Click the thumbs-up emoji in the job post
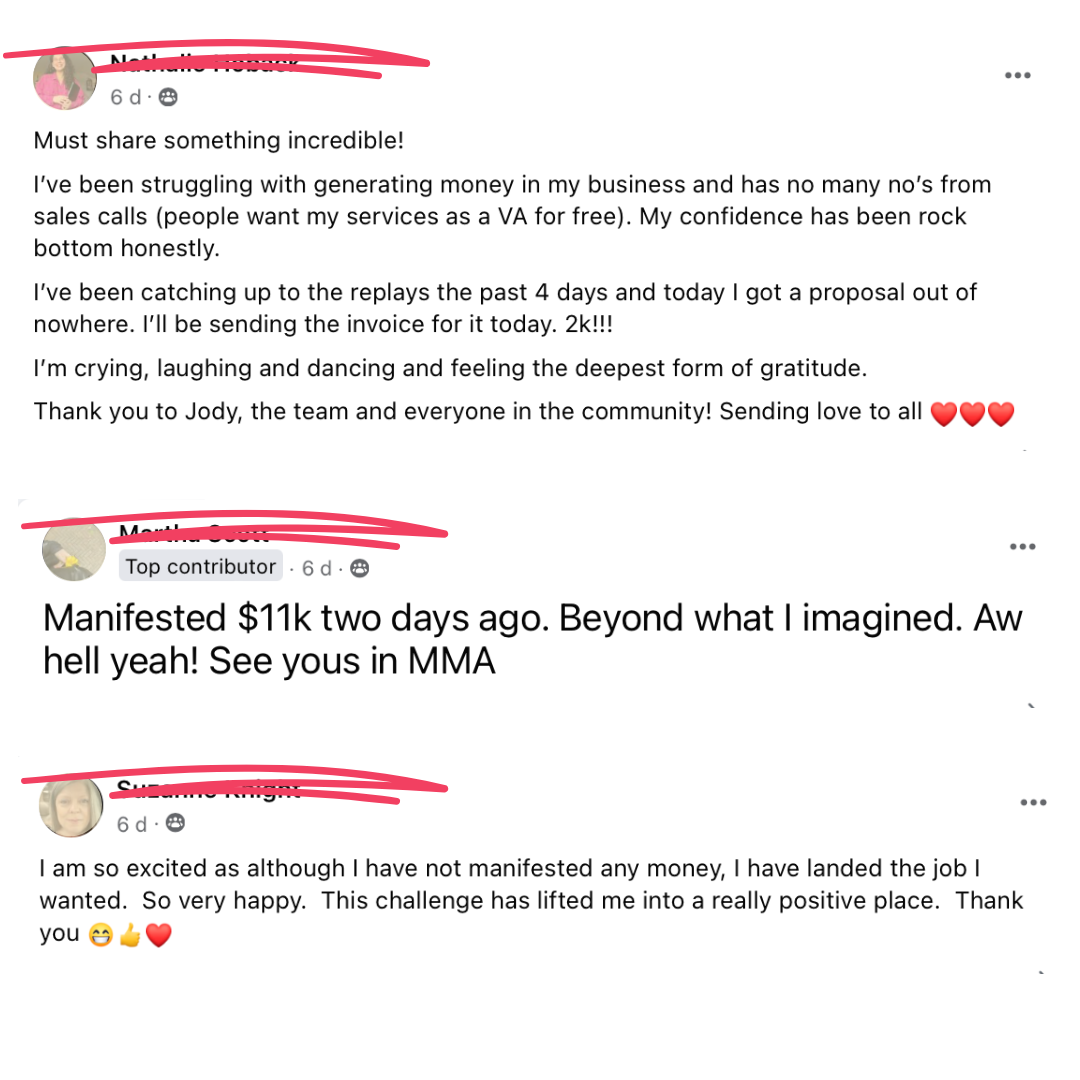 [x=129, y=935]
